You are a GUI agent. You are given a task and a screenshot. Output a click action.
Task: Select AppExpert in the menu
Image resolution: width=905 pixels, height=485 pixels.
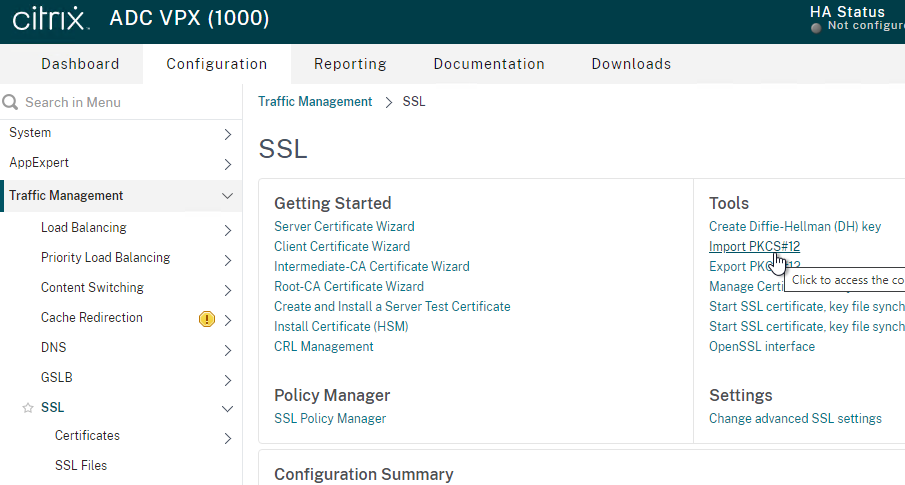[39, 163]
